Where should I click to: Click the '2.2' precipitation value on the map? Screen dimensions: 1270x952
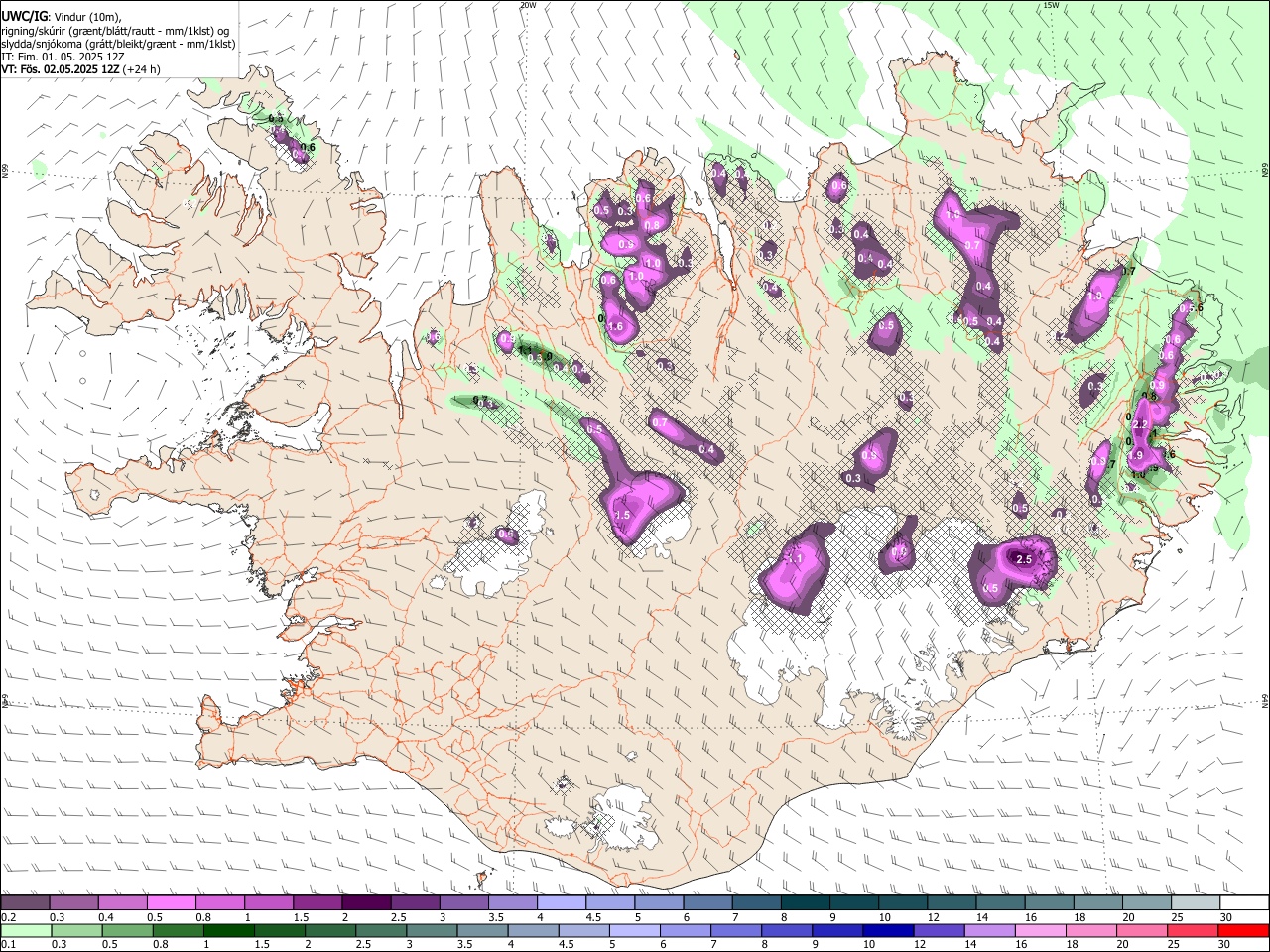pos(1139,424)
